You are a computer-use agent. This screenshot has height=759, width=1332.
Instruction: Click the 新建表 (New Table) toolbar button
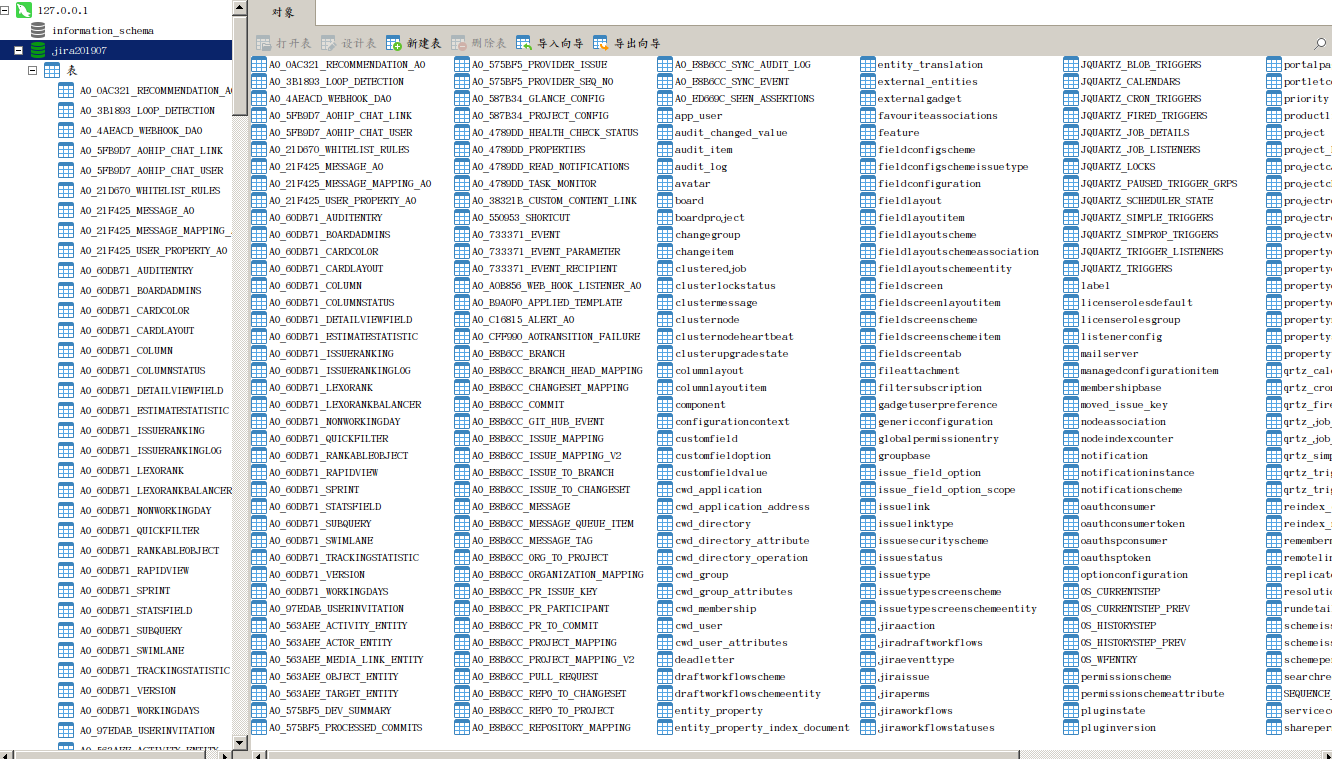tap(413, 43)
